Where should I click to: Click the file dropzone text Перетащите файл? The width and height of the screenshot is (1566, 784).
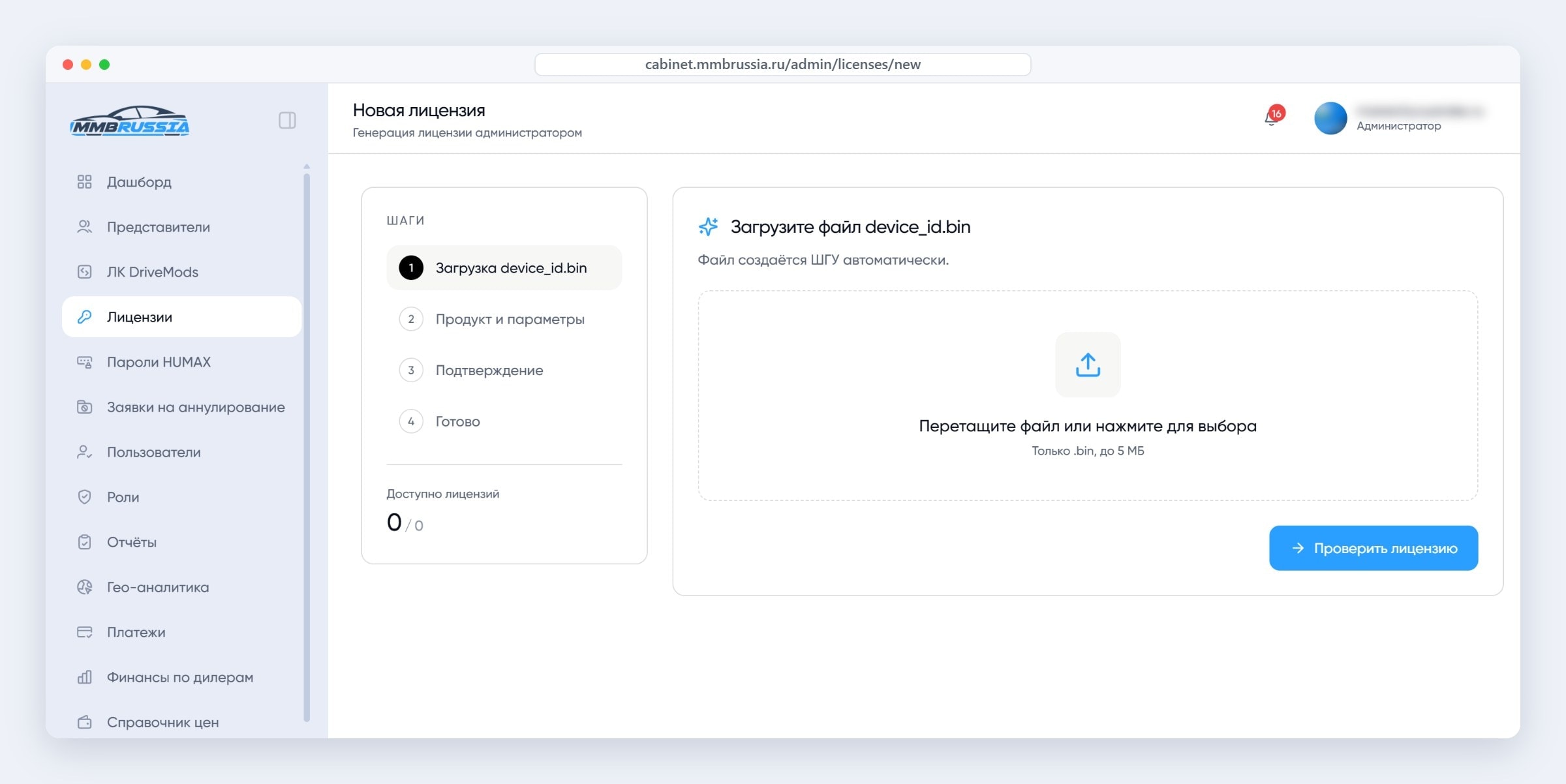(1088, 426)
